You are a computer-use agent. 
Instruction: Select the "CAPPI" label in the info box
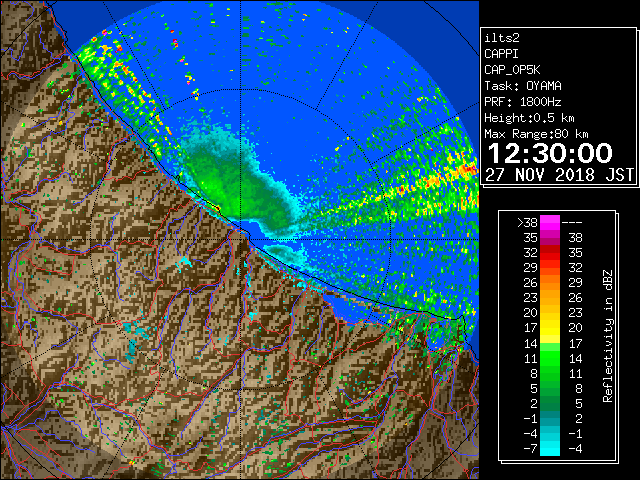pos(501,54)
